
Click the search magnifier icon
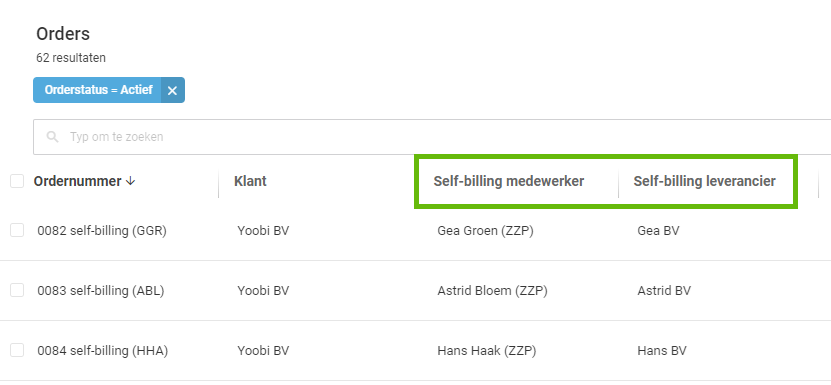point(52,137)
